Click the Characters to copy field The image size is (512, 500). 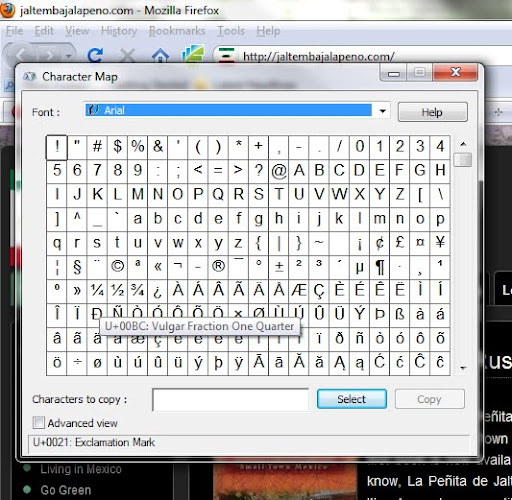(230, 399)
